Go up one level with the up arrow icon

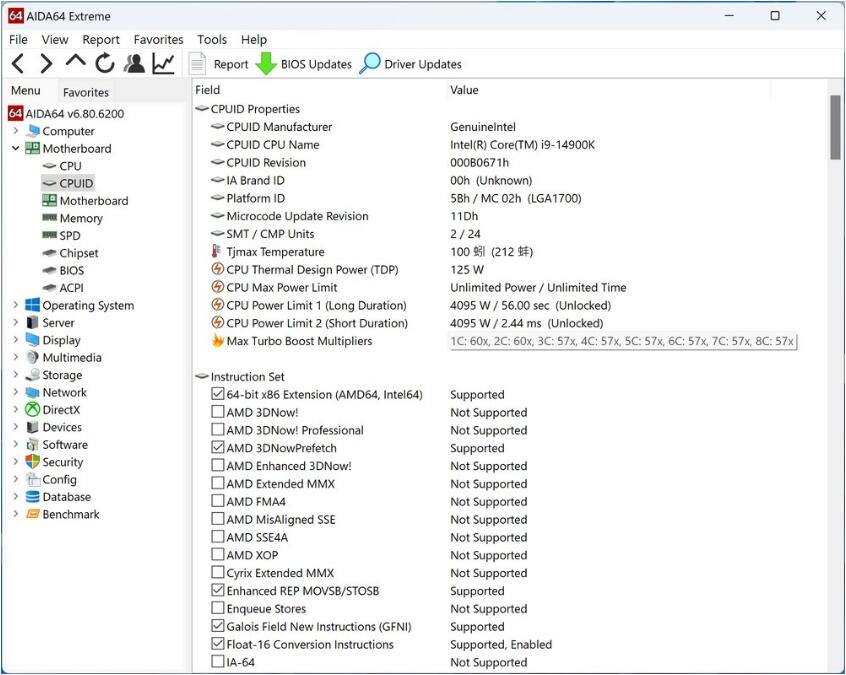point(76,60)
